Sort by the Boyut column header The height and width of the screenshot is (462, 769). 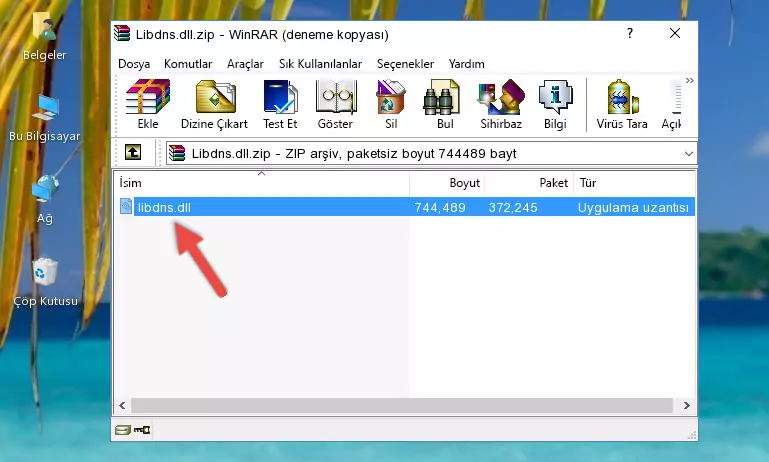point(447,183)
